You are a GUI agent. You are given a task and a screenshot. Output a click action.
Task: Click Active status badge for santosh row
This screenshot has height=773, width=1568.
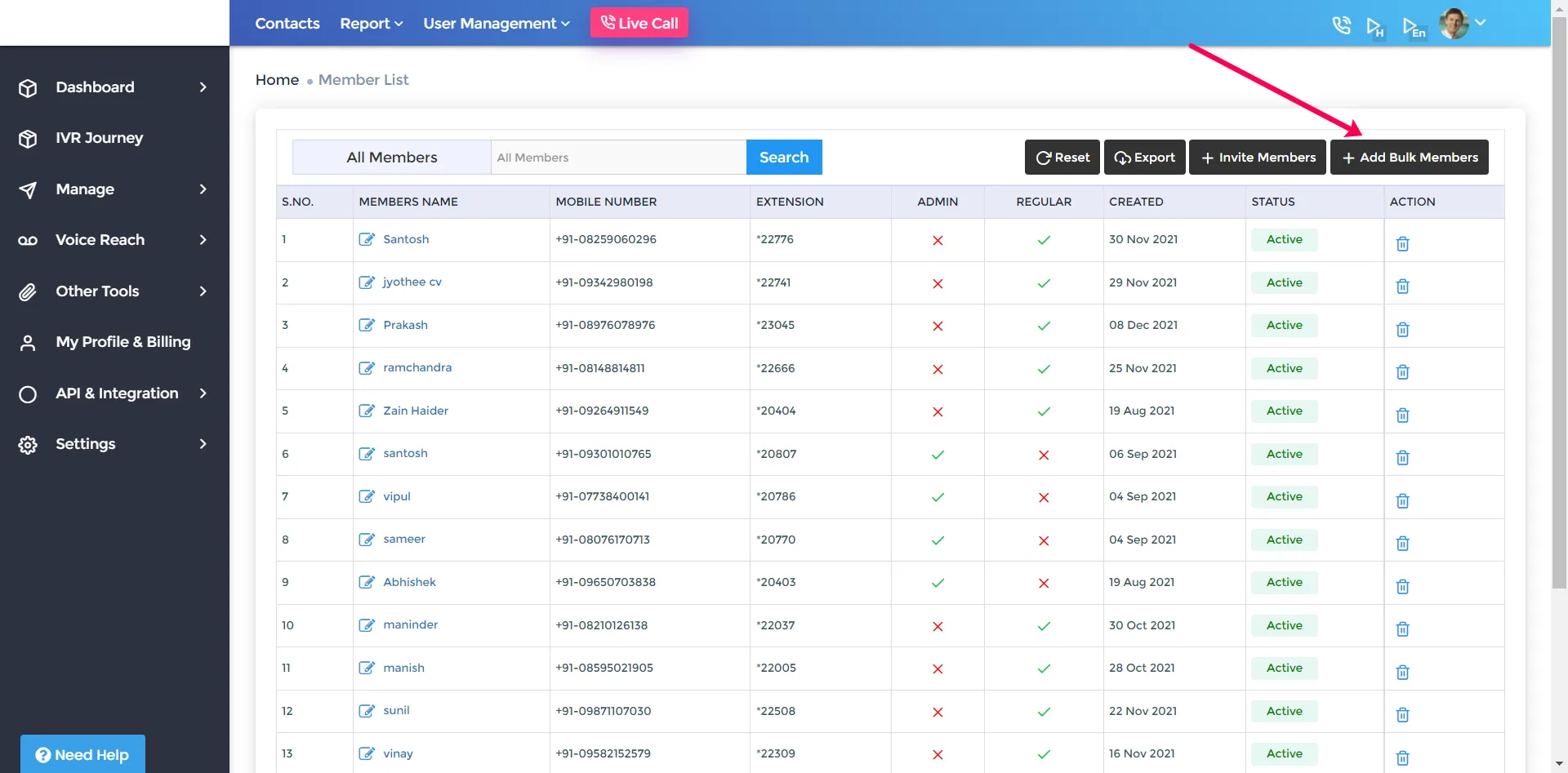click(x=1284, y=454)
